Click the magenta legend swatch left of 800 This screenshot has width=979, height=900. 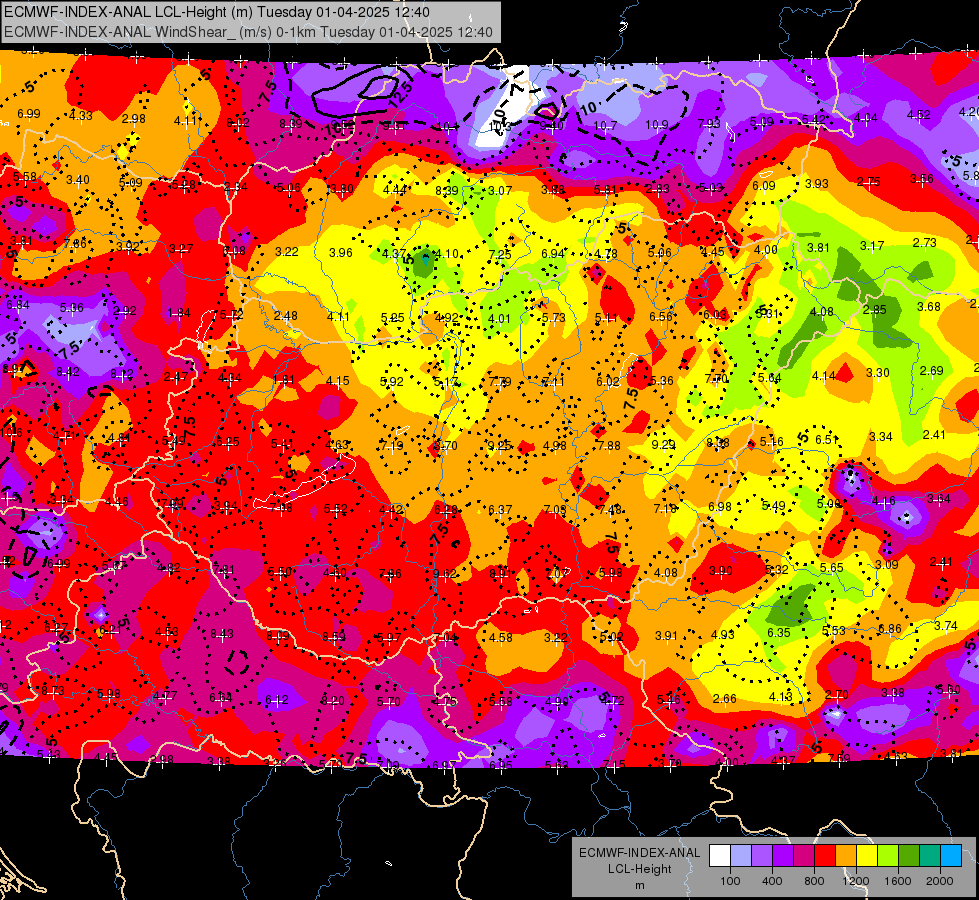click(x=804, y=856)
